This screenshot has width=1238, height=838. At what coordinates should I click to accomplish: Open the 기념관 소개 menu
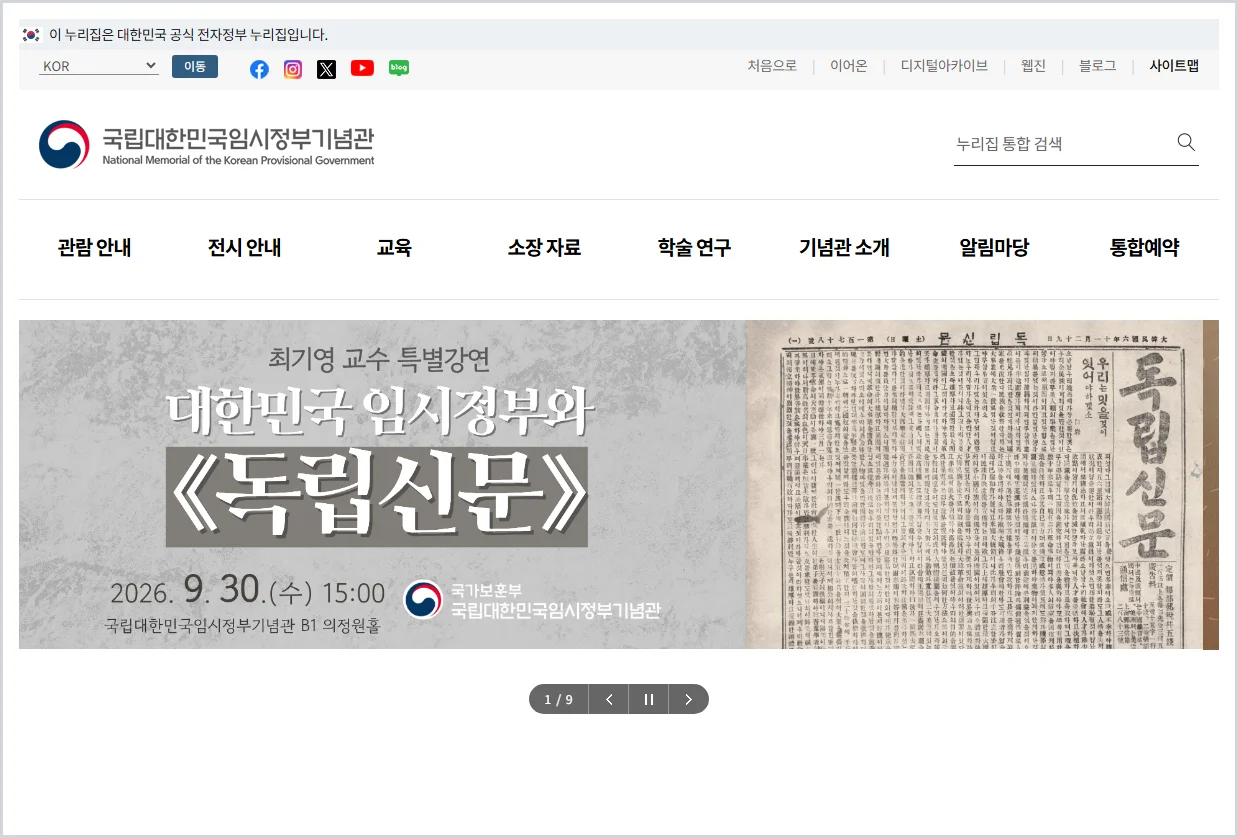pos(844,248)
